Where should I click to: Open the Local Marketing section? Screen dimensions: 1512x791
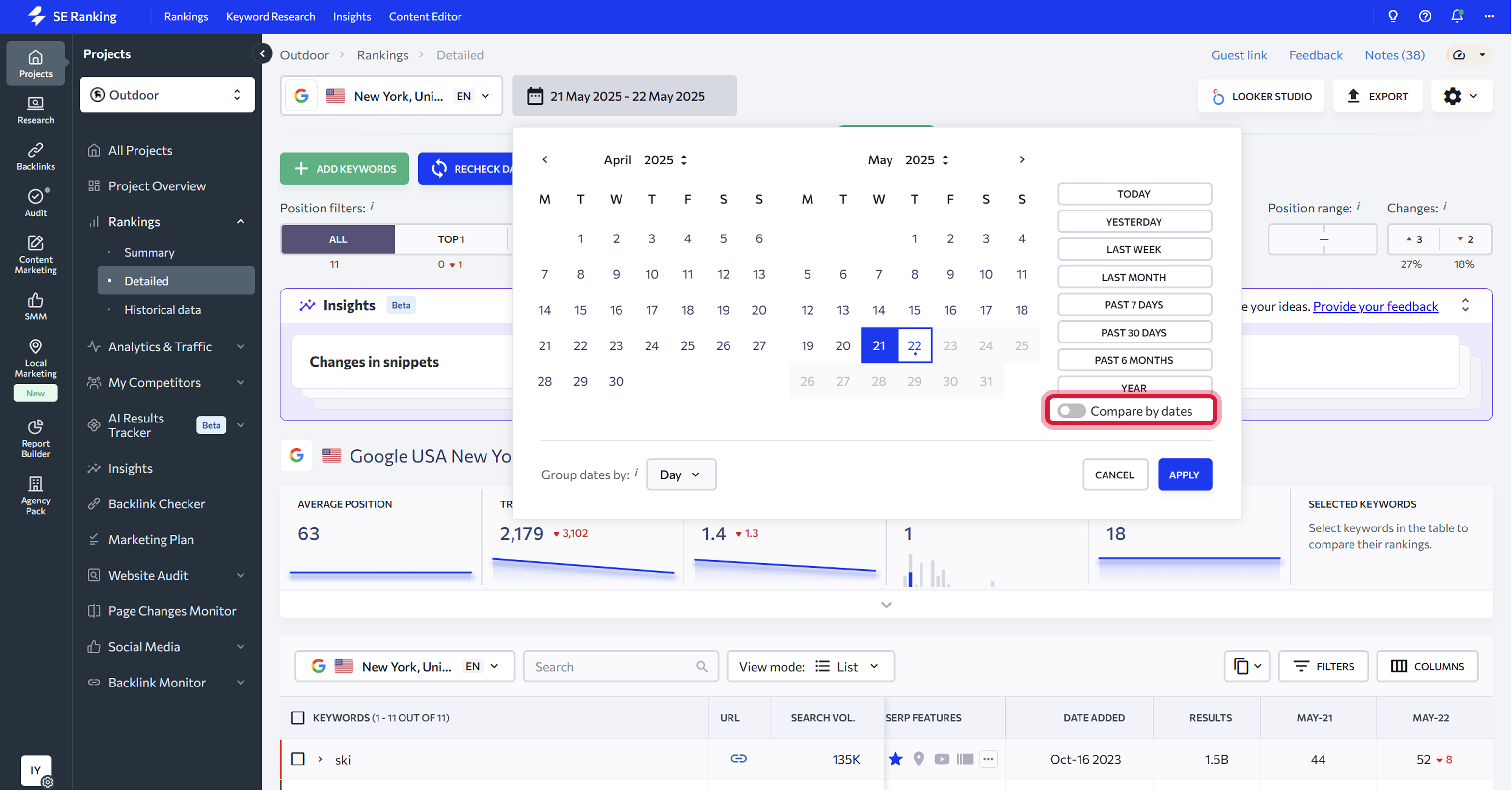(x=35, y=358)
